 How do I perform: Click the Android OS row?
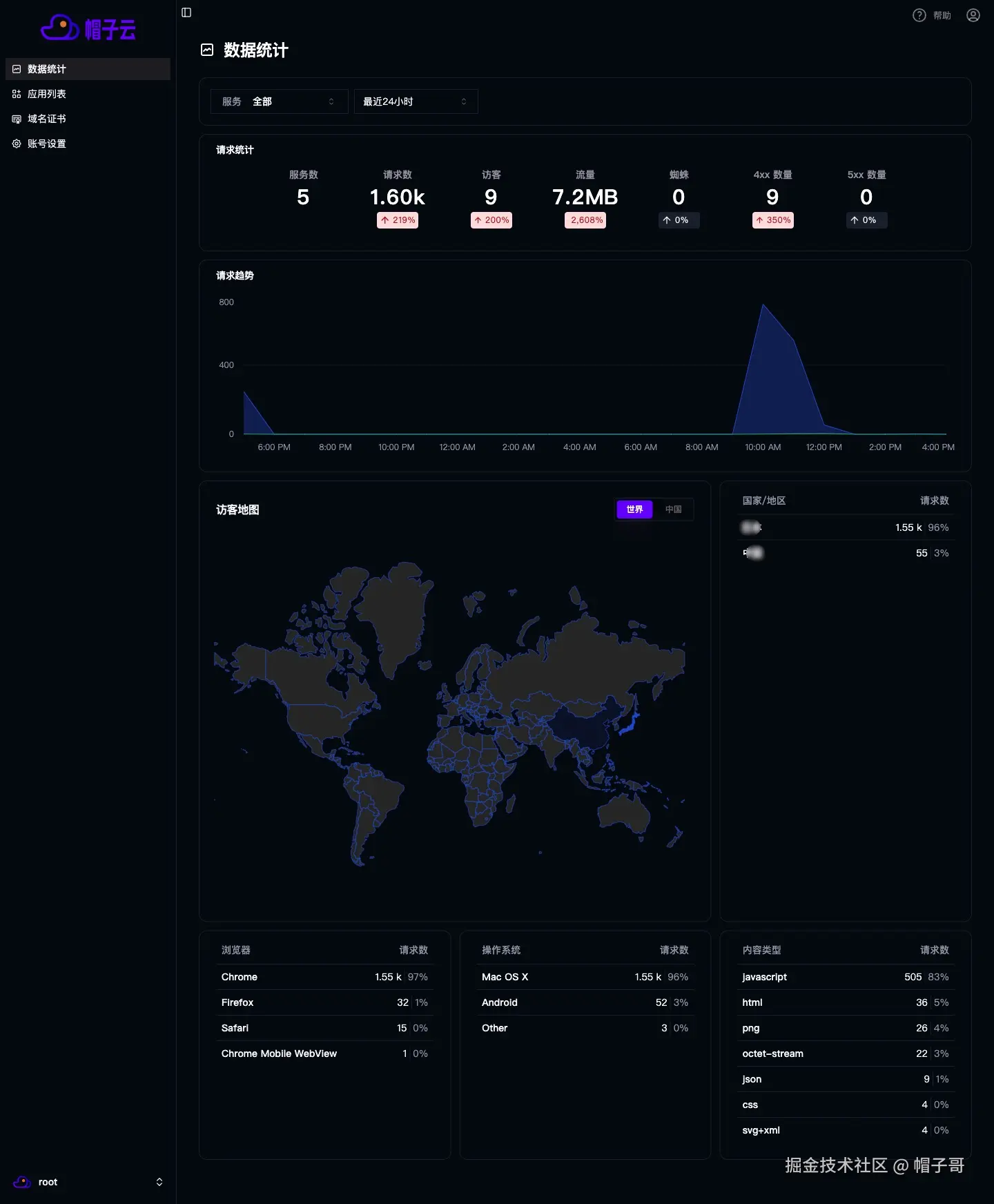click(585, 1002)
